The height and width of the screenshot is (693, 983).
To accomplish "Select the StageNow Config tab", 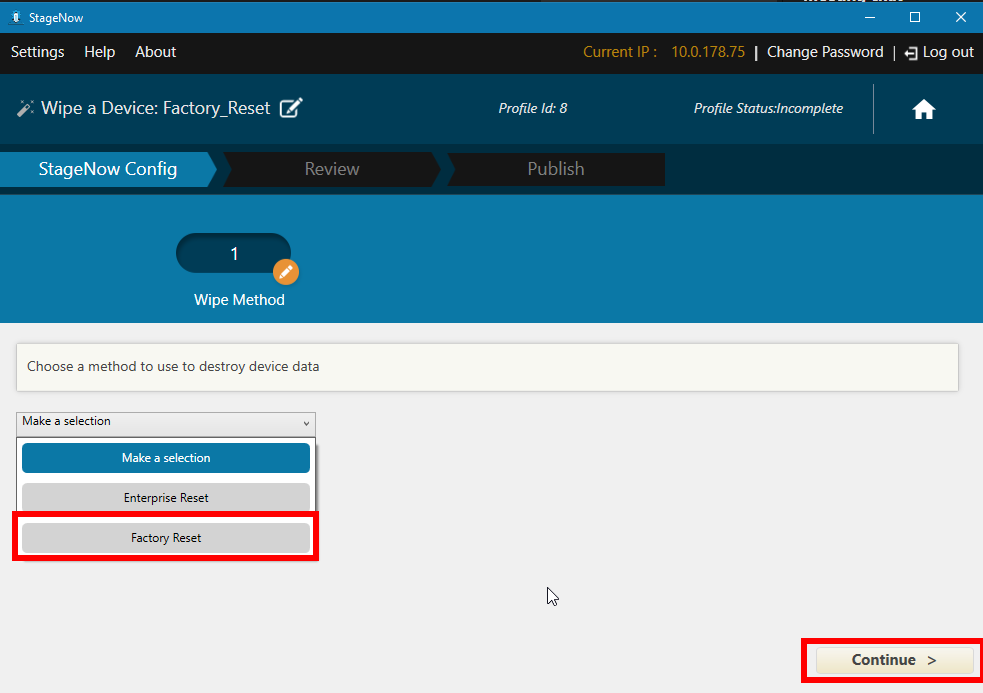I will pos(108,169).
